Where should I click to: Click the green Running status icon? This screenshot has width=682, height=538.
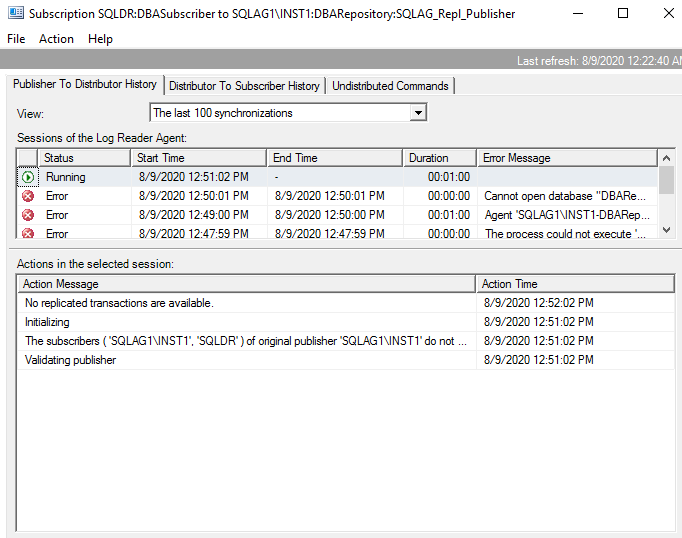click(27, 177)
